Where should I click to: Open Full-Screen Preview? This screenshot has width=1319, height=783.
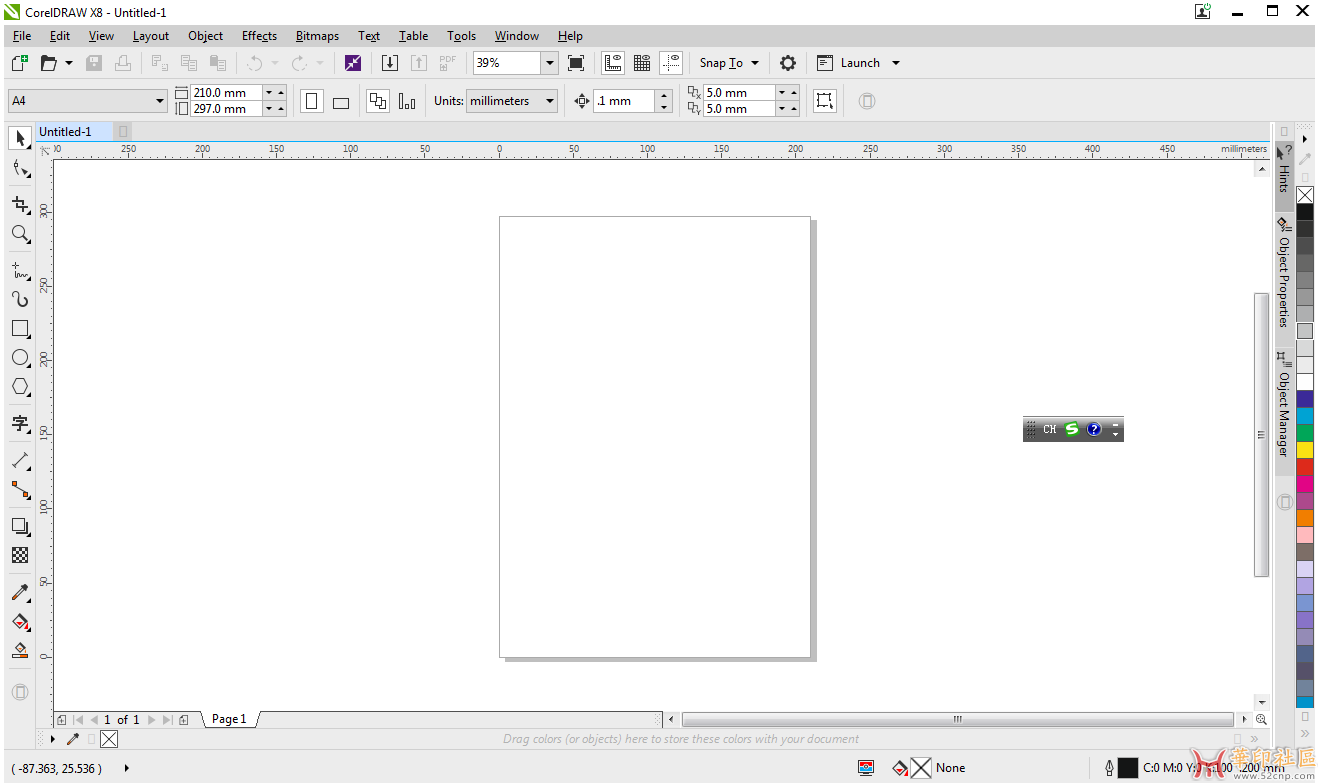click(x=576, y=63)
